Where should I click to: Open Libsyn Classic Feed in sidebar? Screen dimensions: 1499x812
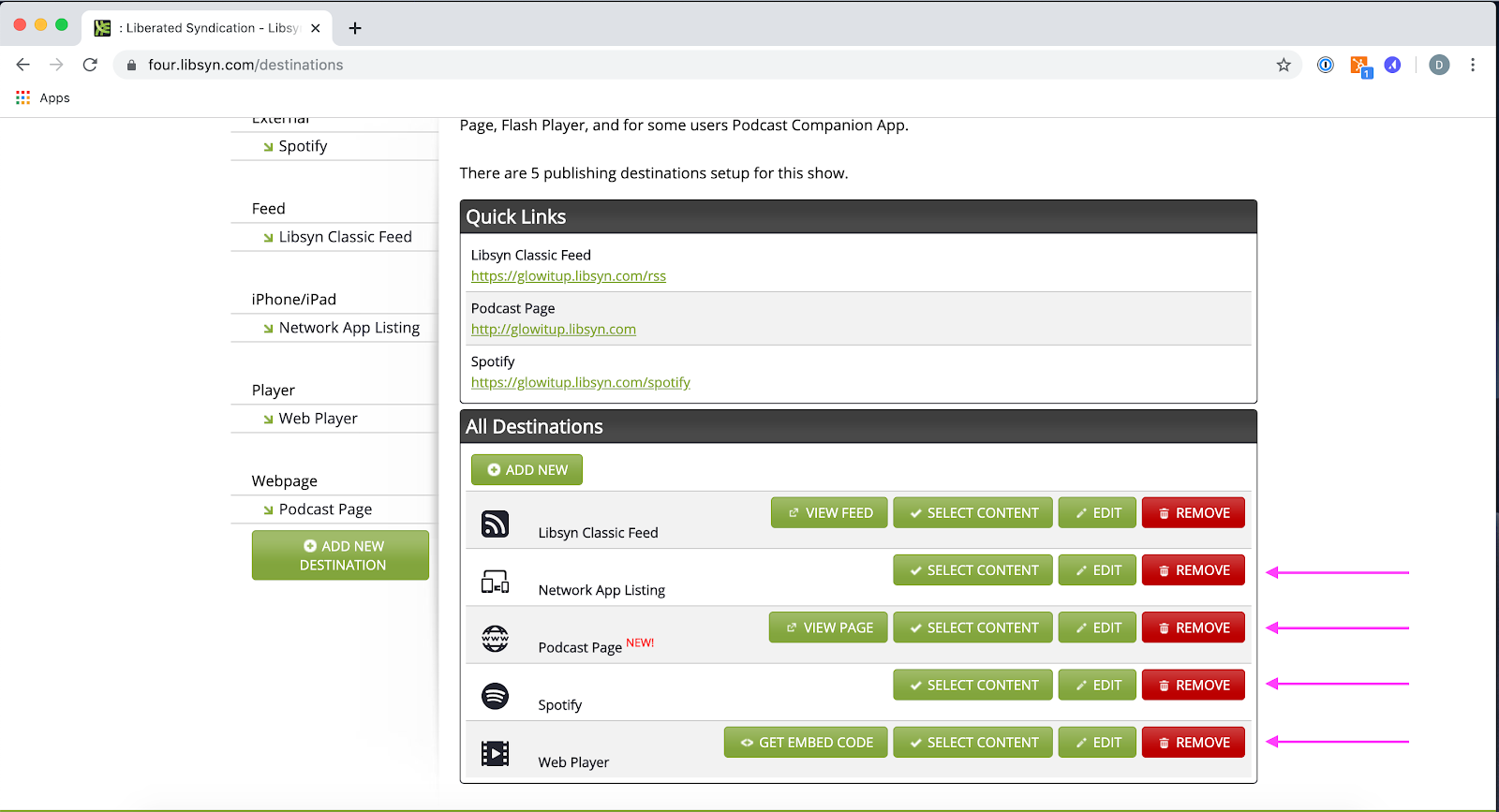click(345, 237)
